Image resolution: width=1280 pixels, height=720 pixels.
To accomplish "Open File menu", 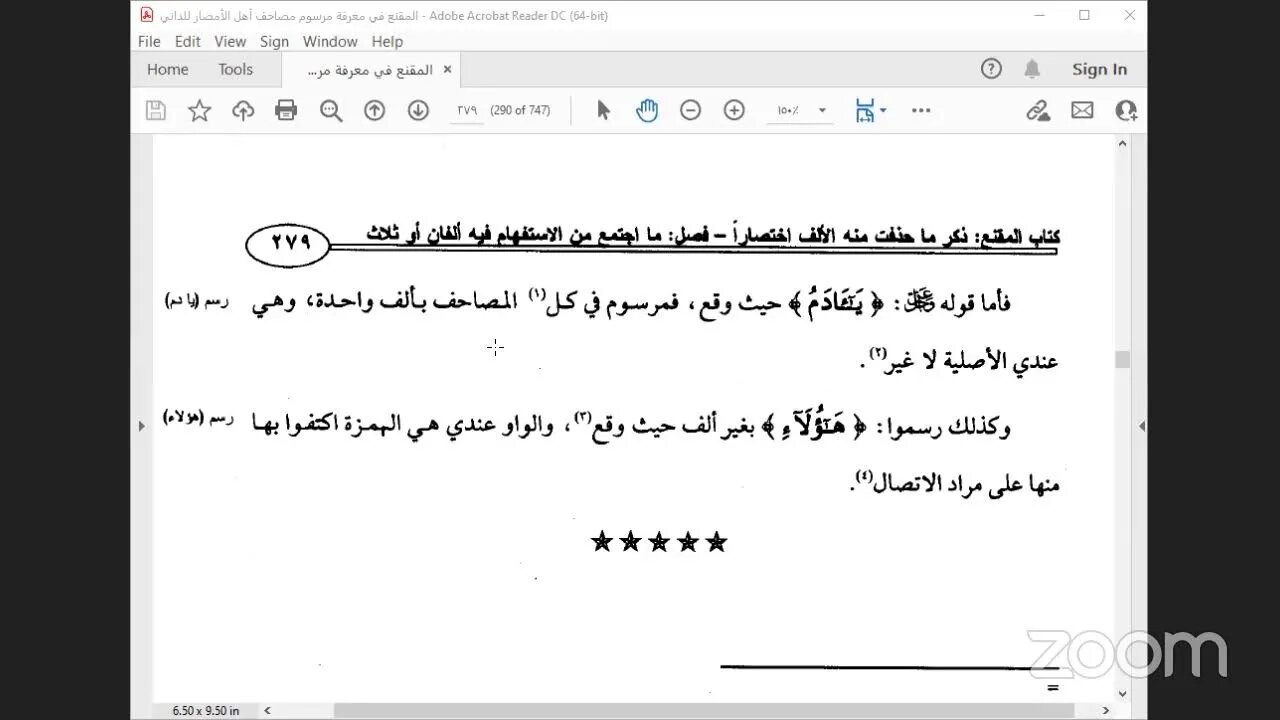I will [149, 41].
